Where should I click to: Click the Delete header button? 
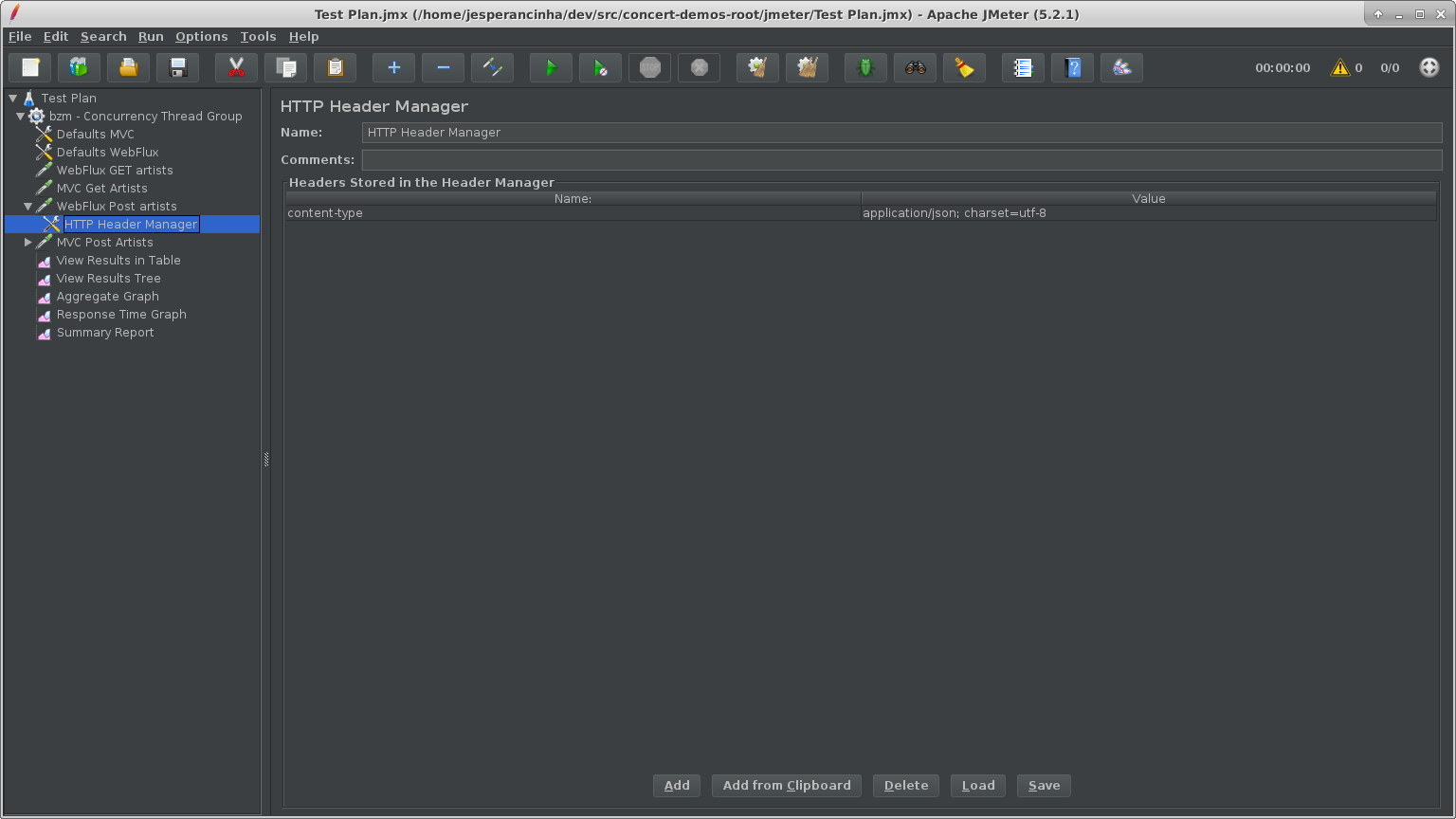coord(906,785)
